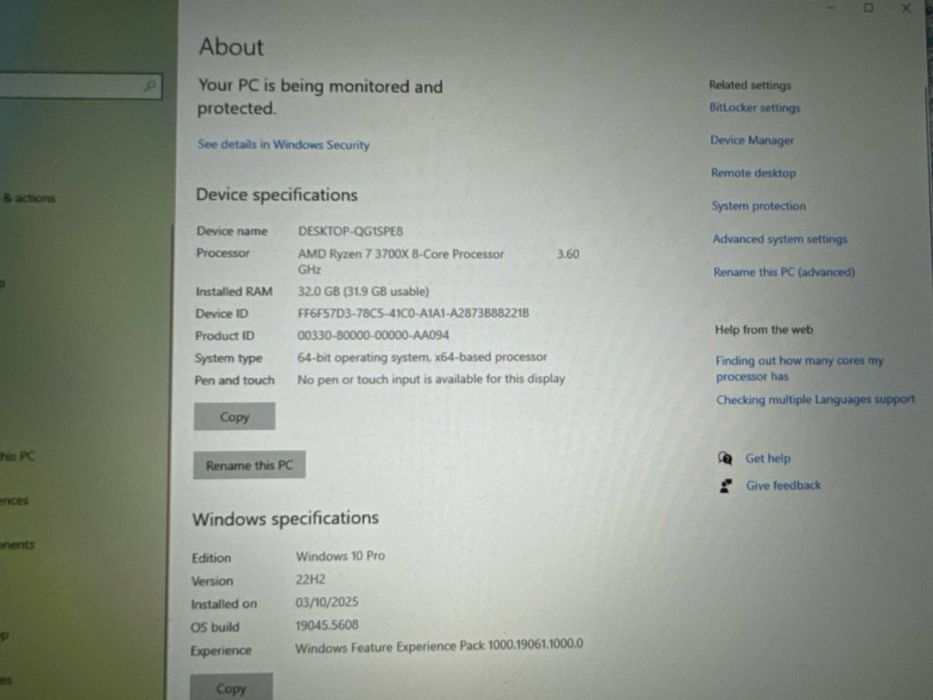This screenshot has height=700, width=933.
Task: Select the '& actions' sidebar item
Action: pyautogui.click(x=29, y=198)
